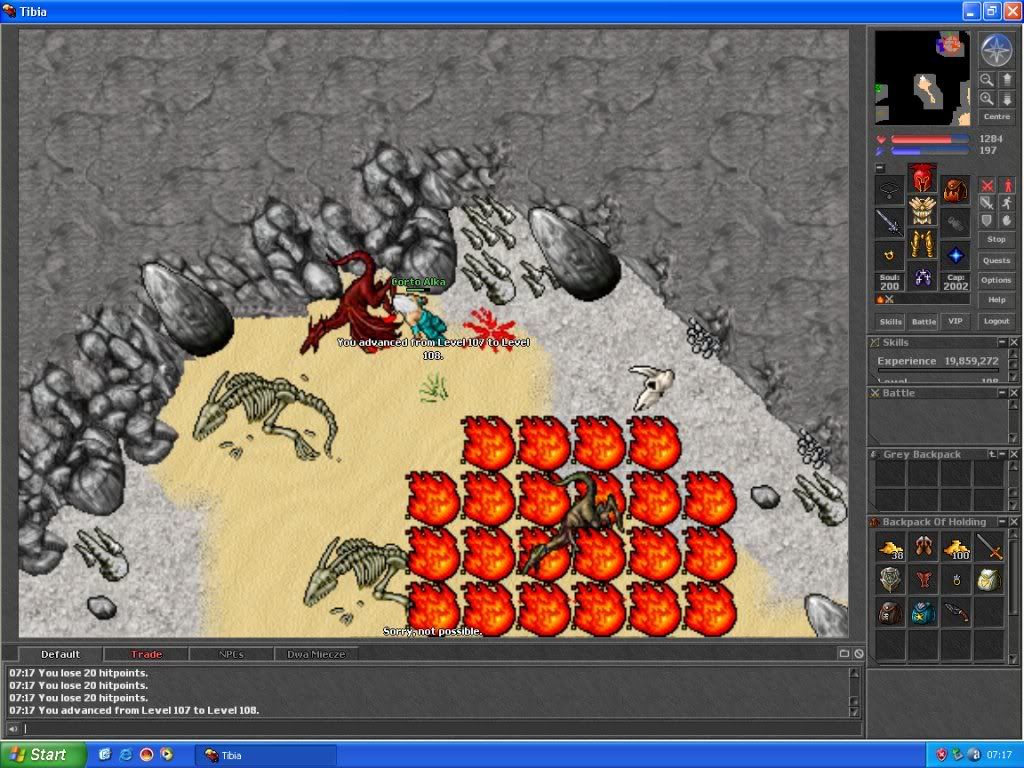1024x768 pixels.
Task: Minimize the Backpack Of Holding panel
Action: coord(1001,522)
